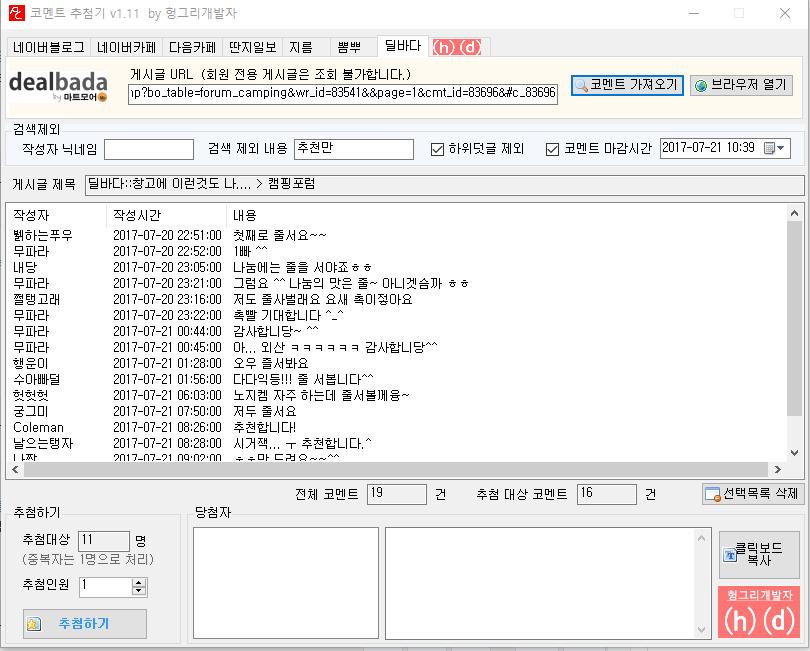Click the 코멘트 가져오기 button
This screenshot has height=651, width=810.
coord(628,85)
